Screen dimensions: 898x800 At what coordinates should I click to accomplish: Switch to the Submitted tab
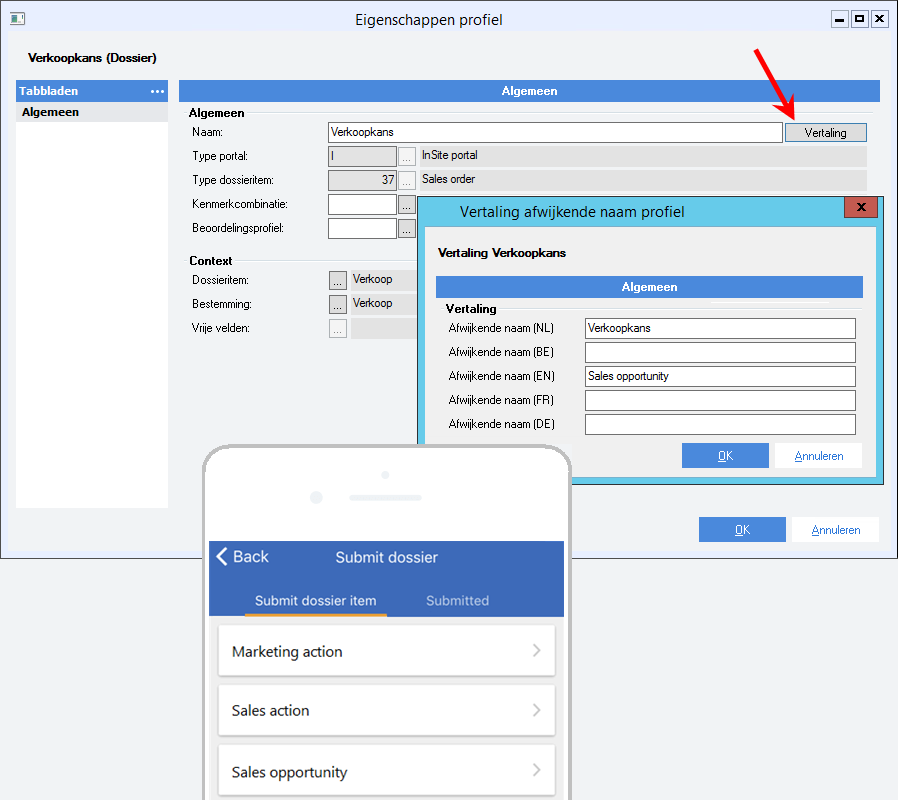457,601
